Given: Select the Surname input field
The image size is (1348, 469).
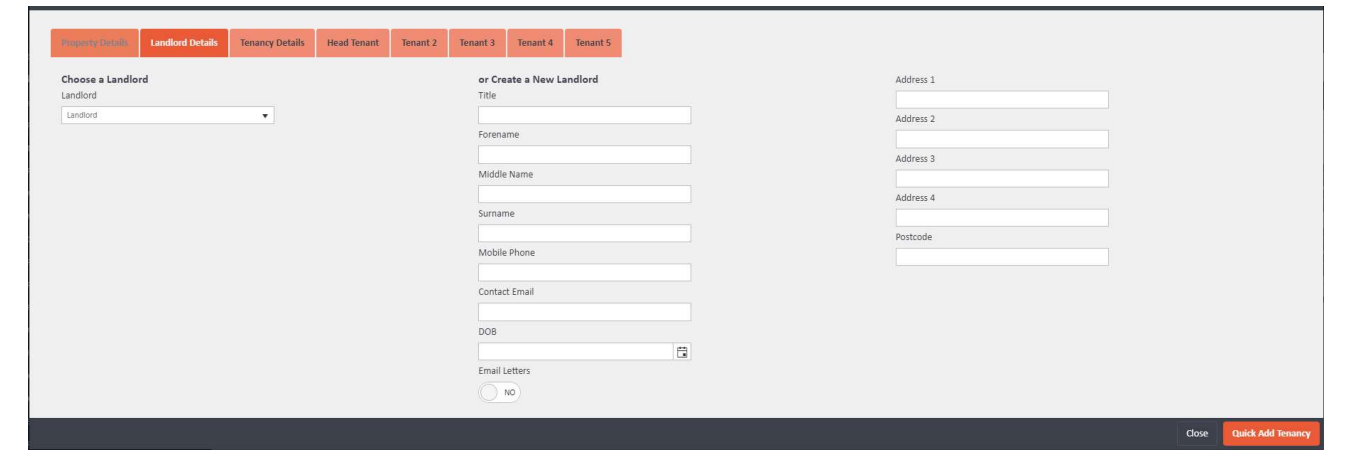Looking at the screenshot, I should [x=584, y=234].
